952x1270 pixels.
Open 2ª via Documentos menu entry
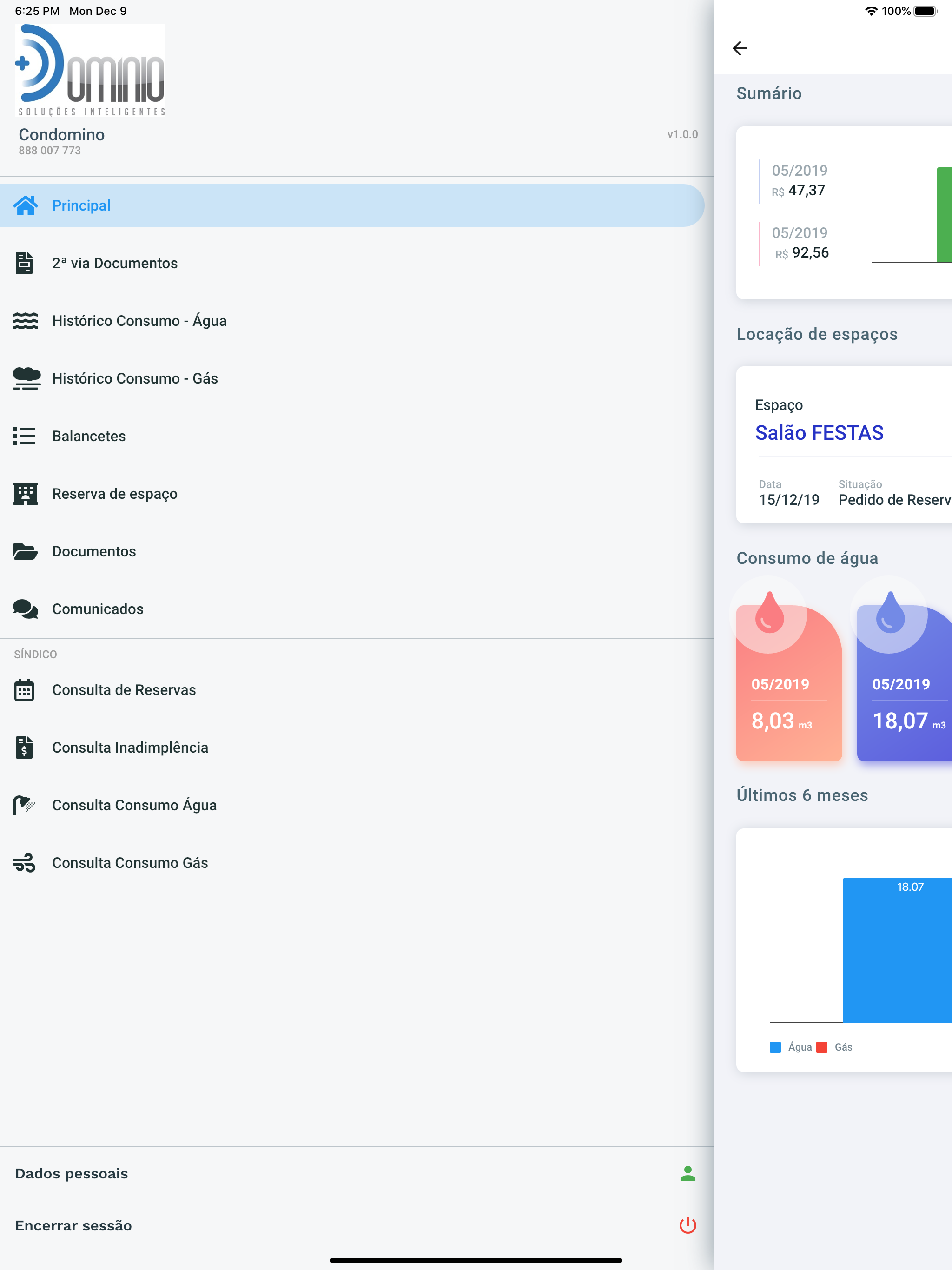click(352, 263)
